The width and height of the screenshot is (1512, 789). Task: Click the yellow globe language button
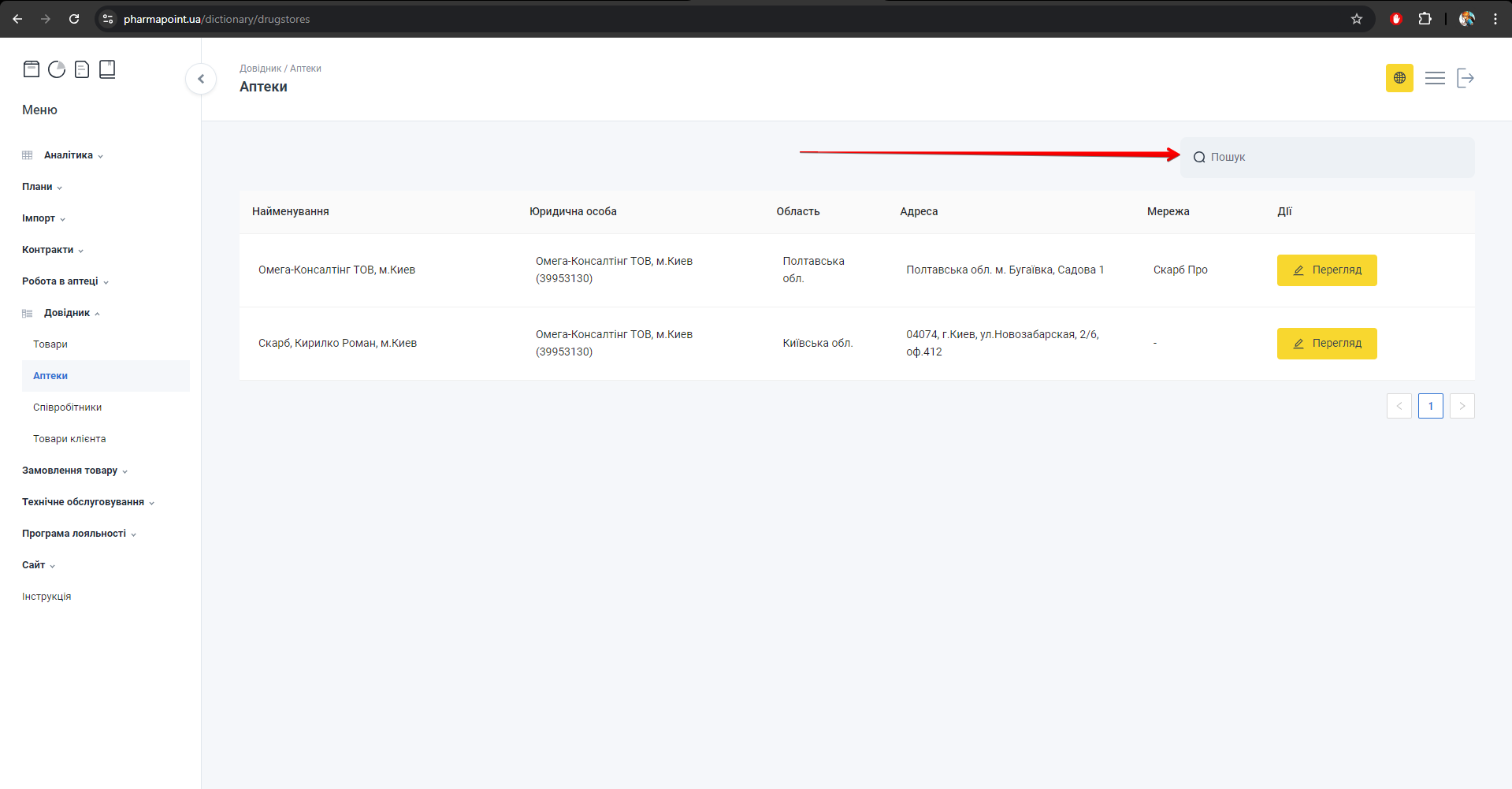coord(1399,78)
